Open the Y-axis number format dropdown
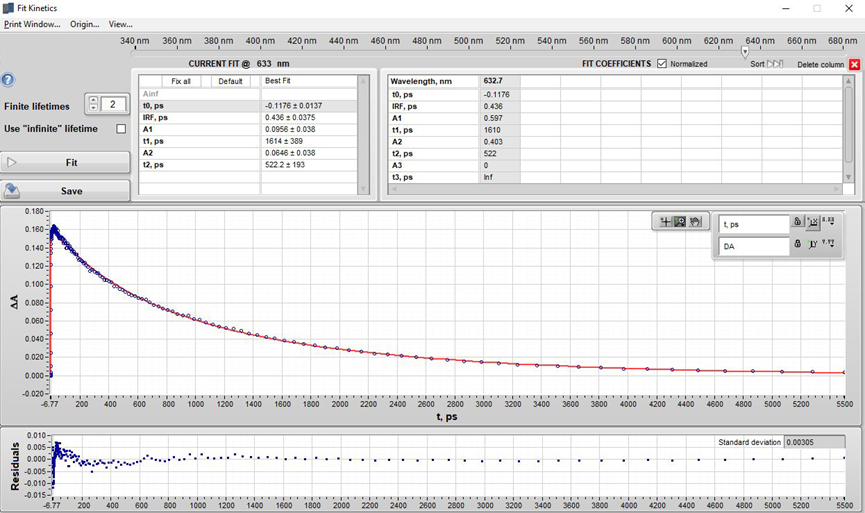The image size is (865, 513). click(828, 243)
